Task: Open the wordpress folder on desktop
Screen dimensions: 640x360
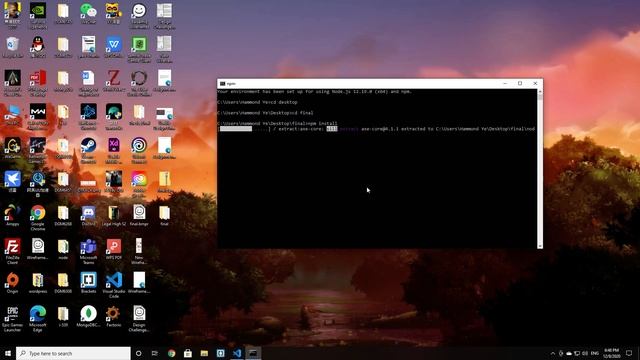Action: tap(38, 283)
